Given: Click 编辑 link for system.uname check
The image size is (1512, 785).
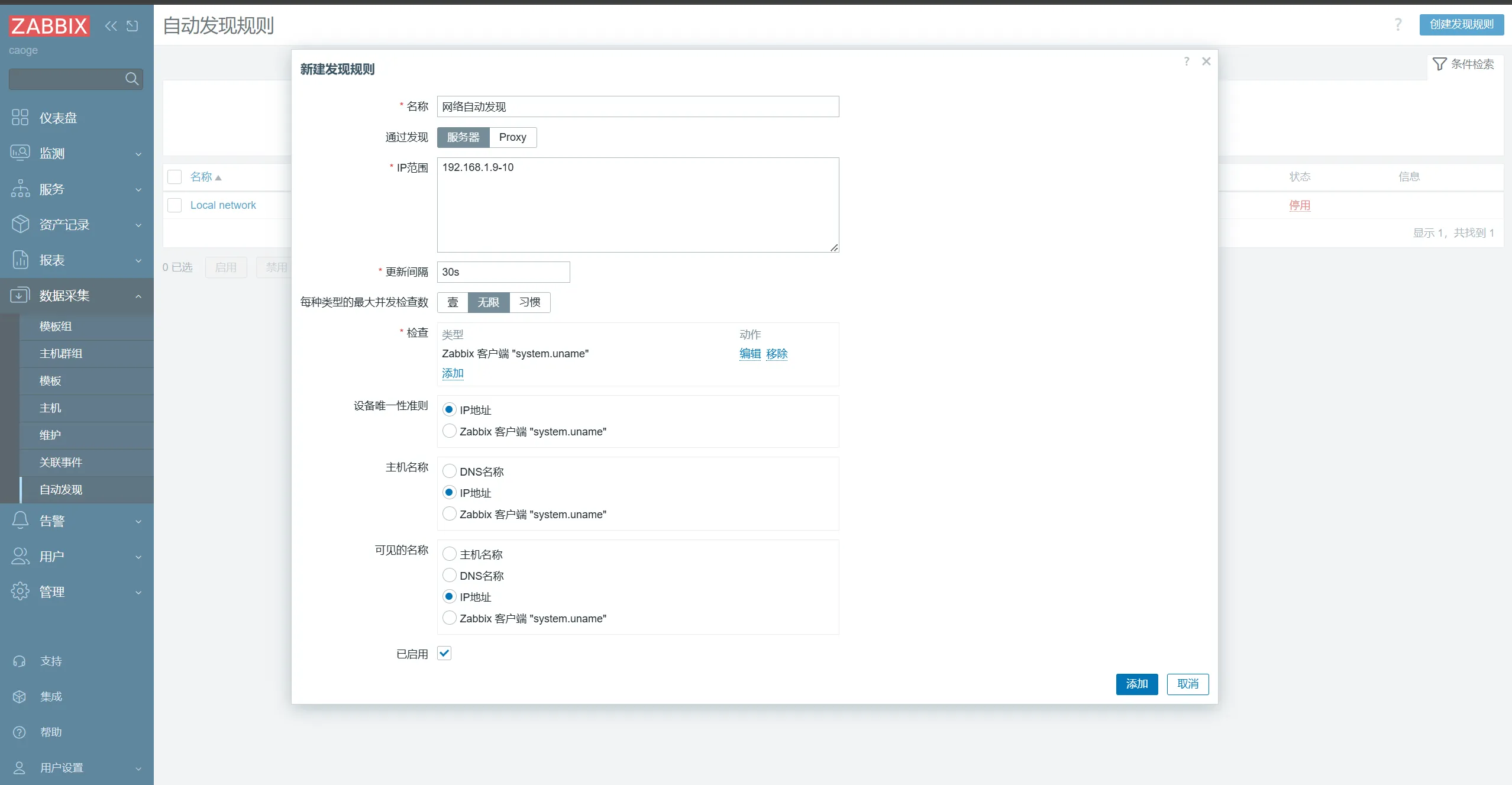Looking at the screenshot, I should (750, 354).
